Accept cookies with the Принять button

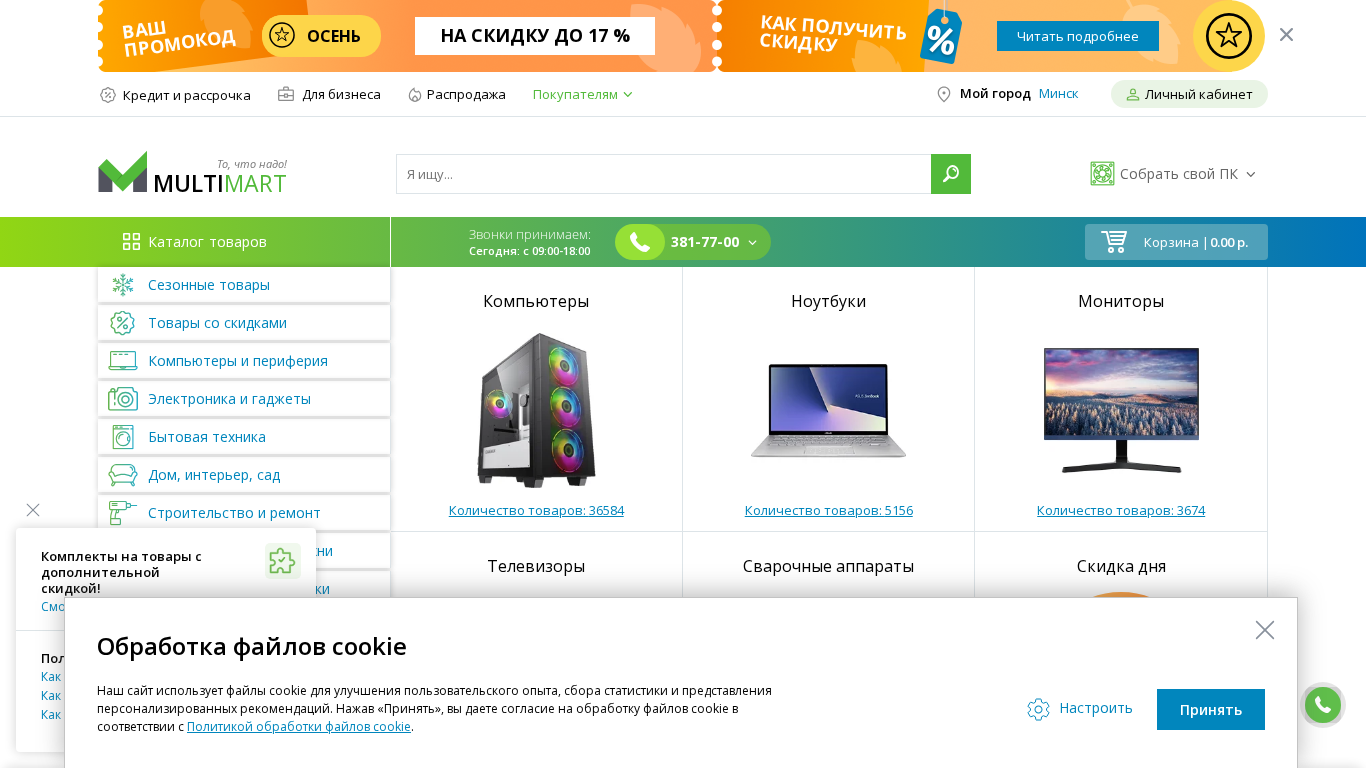point(1211,709)
